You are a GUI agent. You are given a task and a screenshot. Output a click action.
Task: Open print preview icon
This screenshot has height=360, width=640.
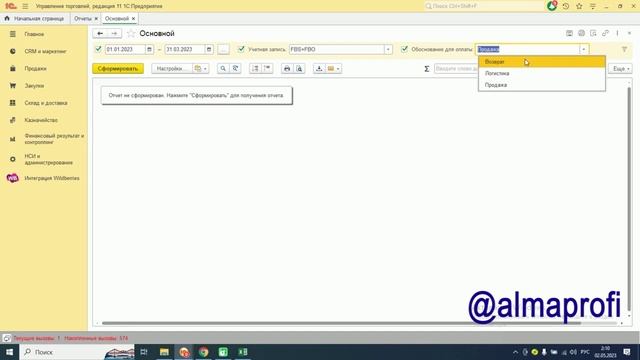[299, 69]
